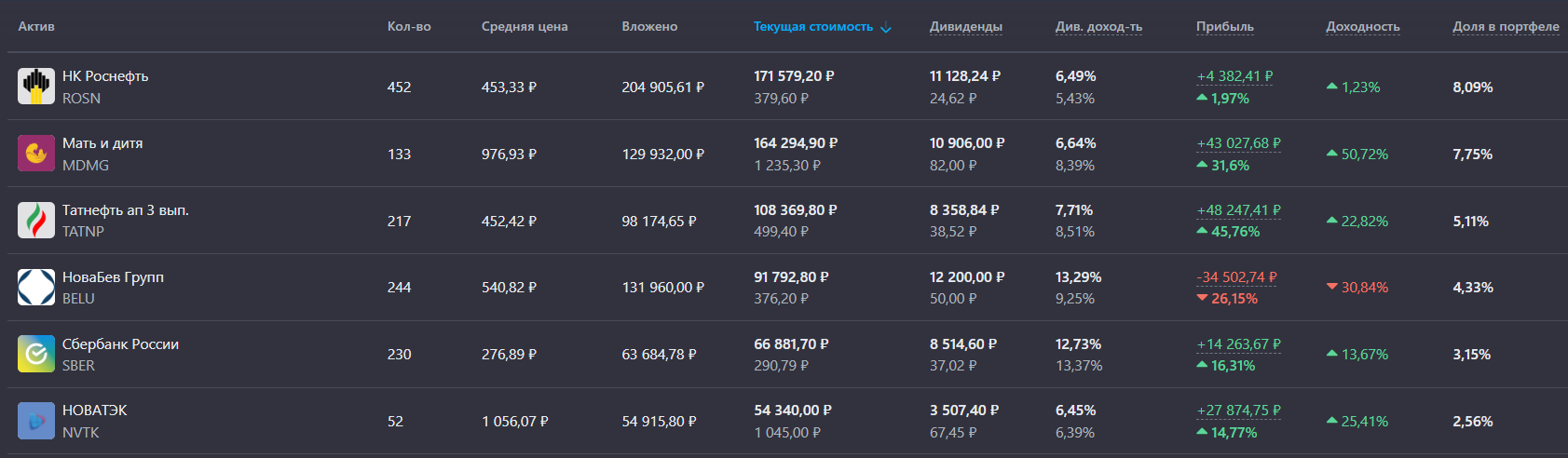1568x458 pixels.
Task: Click the Див. доход-ть column header
Action: [x=1098, y=27]
